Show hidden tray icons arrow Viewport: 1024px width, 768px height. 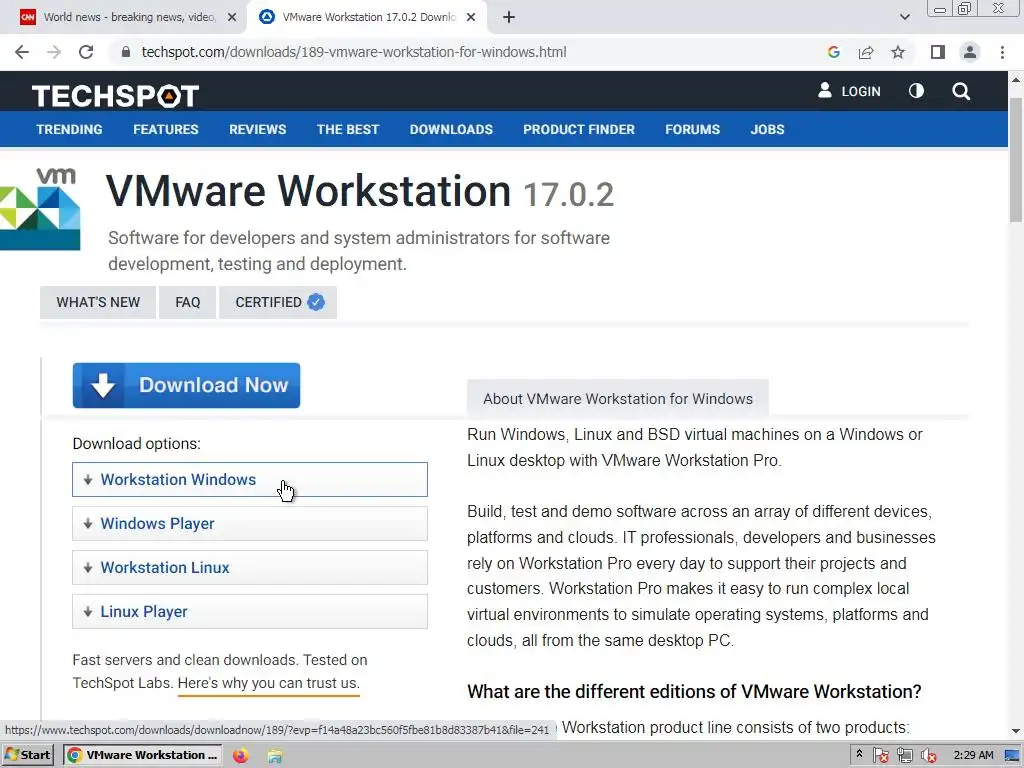point(859,754)
